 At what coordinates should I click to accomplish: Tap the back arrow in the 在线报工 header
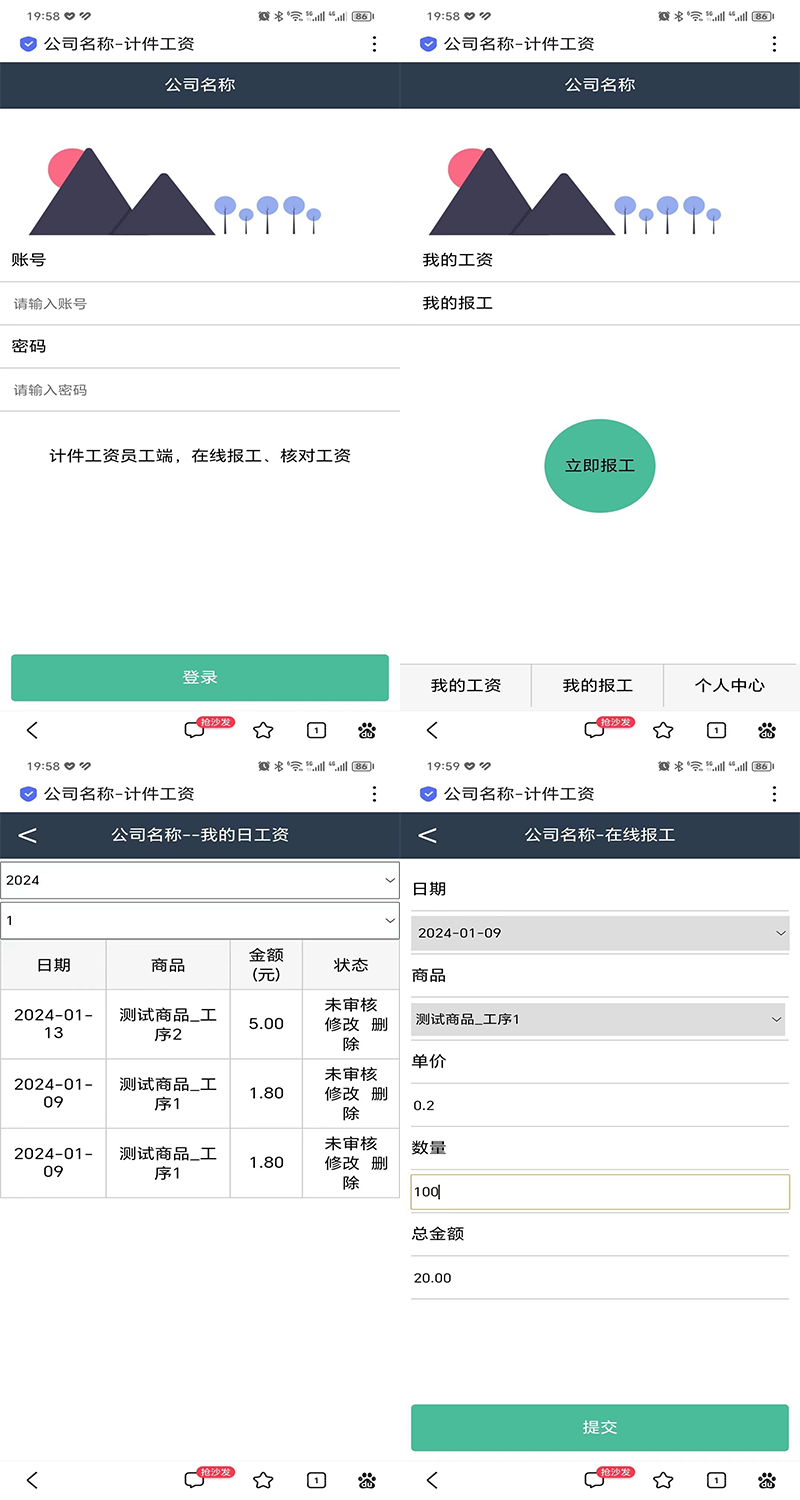[428, 835]
